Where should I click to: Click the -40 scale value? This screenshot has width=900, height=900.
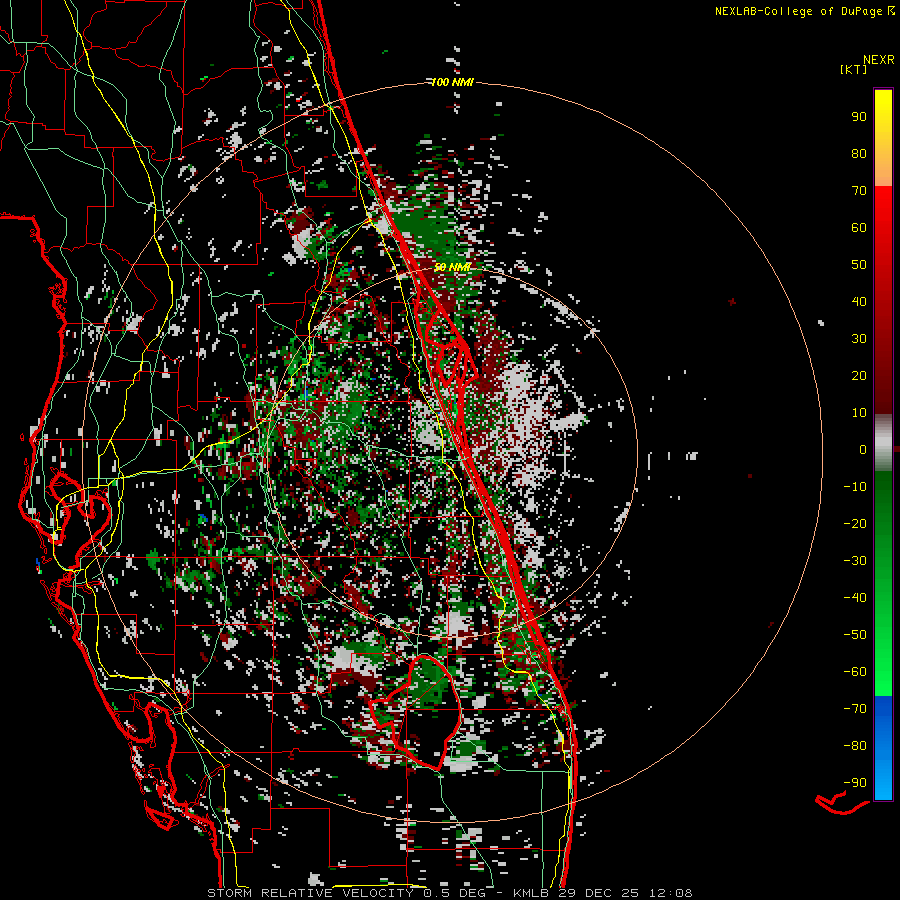(x=855, y=598)
